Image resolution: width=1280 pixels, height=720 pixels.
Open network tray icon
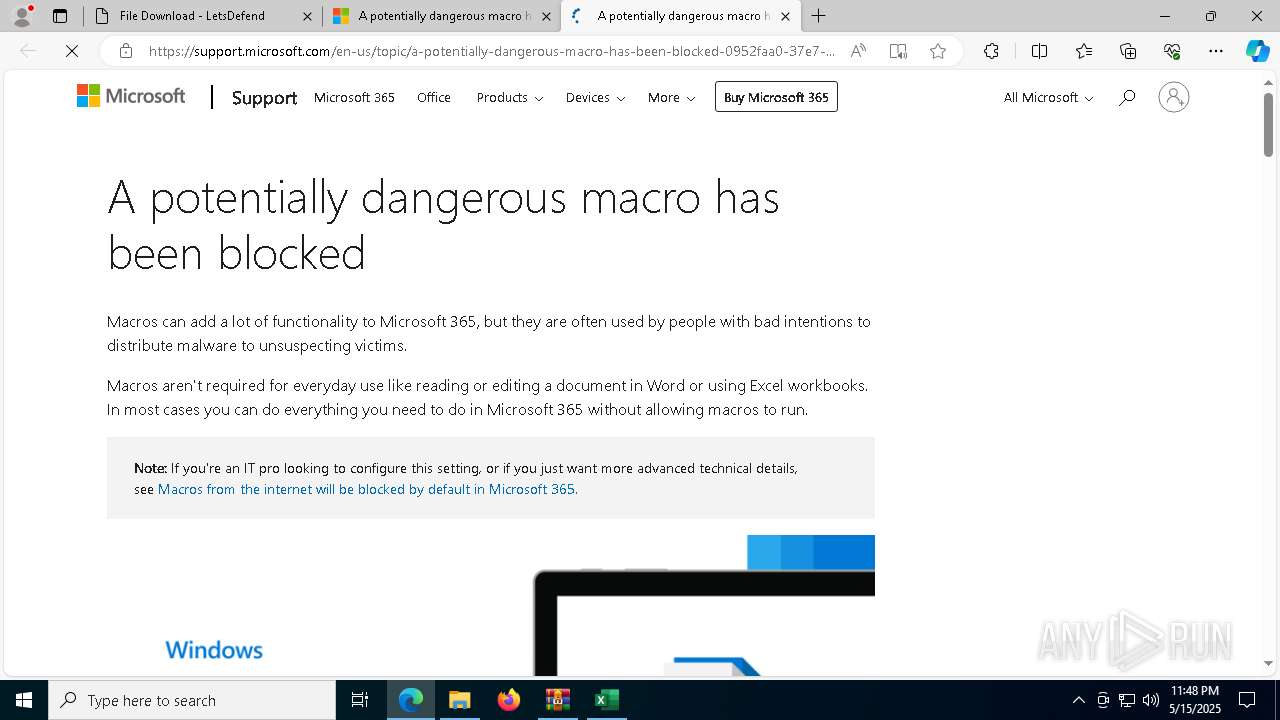pyautogui.click(x=1127, y=700)
